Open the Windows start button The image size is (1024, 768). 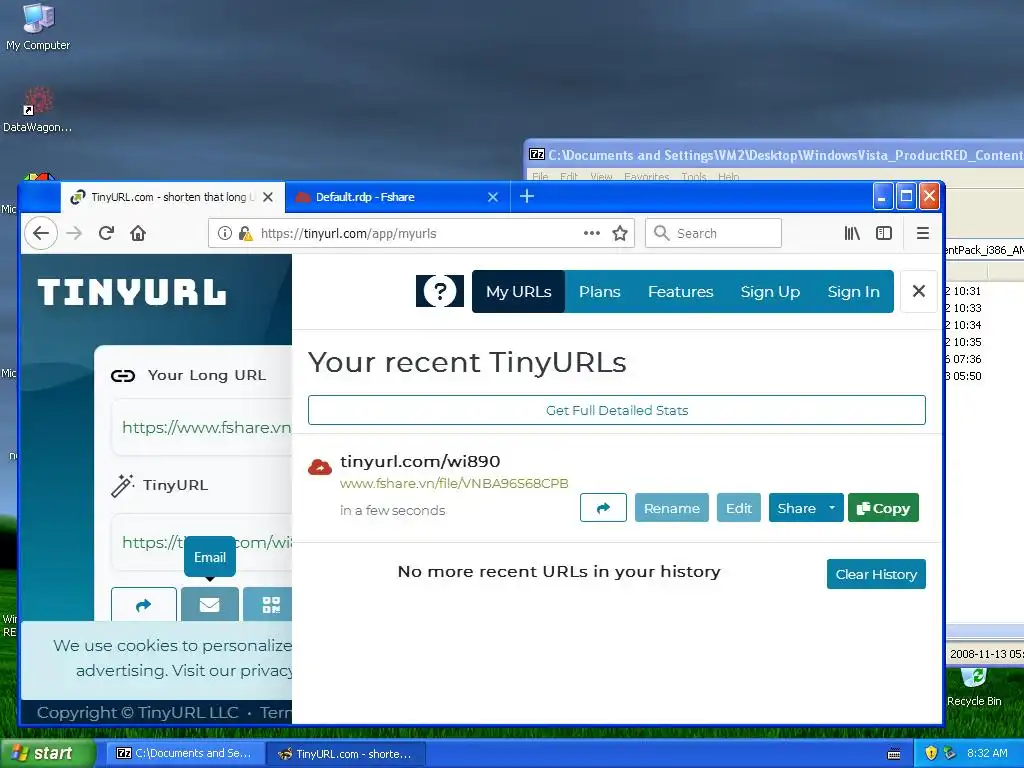coord(47,753)
